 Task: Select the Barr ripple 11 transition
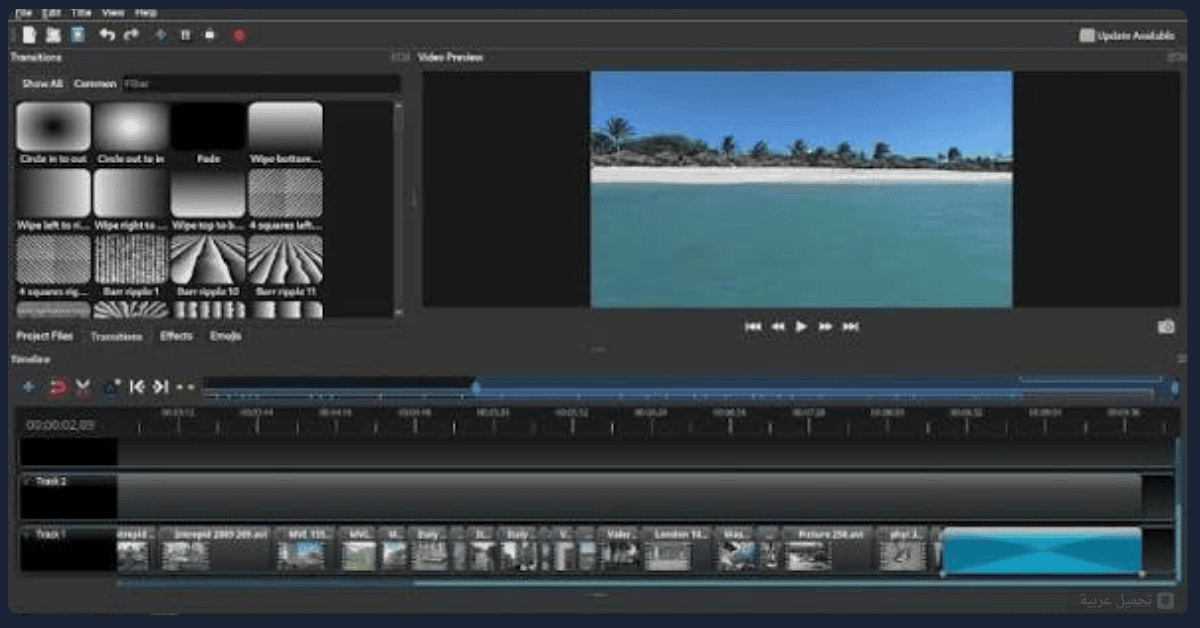click(x=285, y=267)
